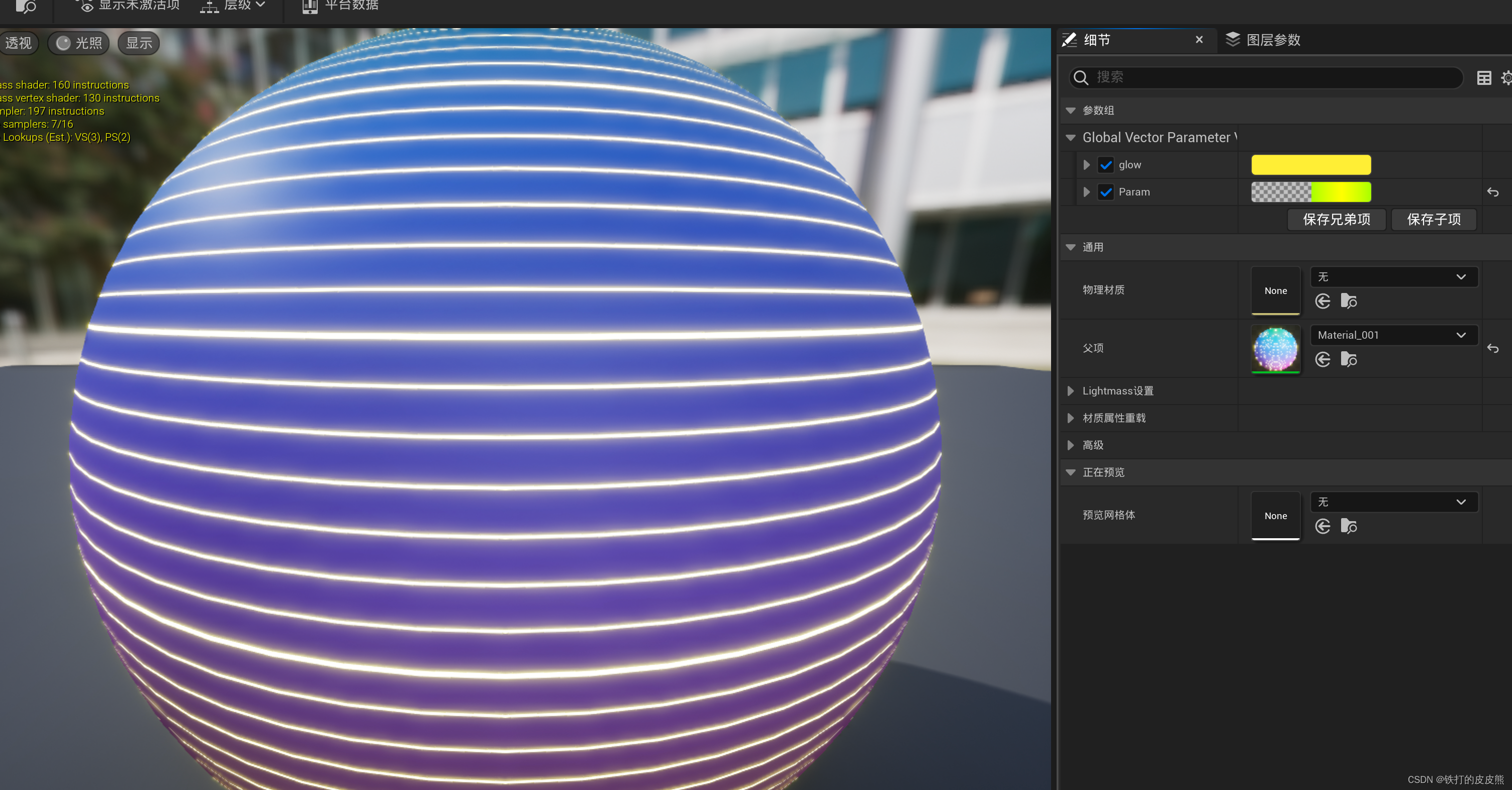Click the pencil icon on 细节 tab
1512x790 pixels.
tap(1070, 39)
